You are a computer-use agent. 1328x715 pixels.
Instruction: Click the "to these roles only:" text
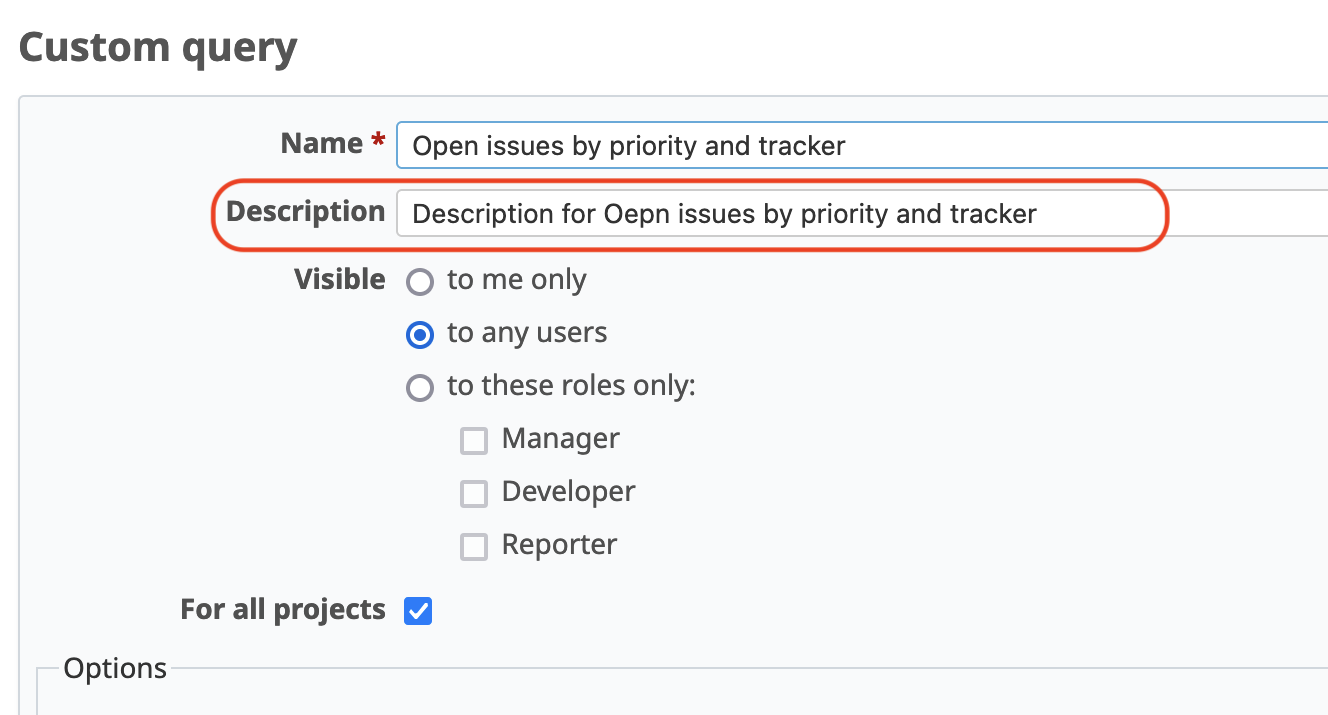(x=571, y=386)
